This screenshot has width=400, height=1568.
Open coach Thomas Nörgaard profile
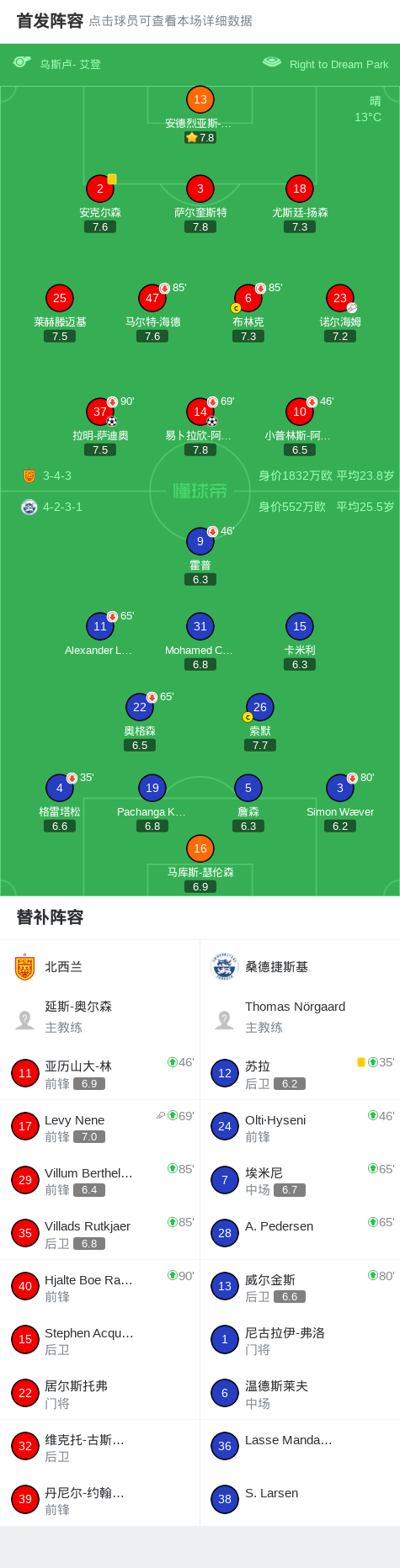[300, 1016]
